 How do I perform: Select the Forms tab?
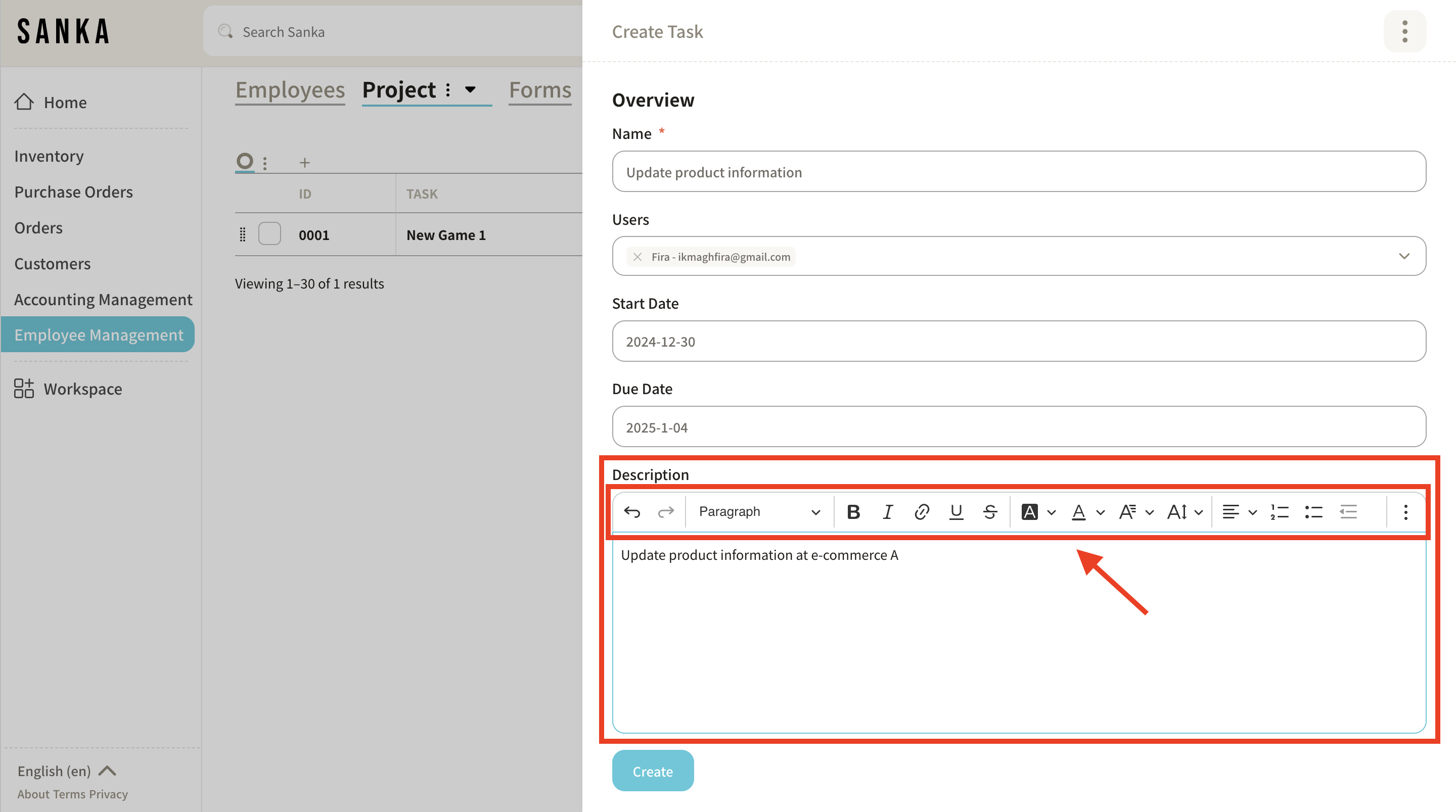[540, 90]
